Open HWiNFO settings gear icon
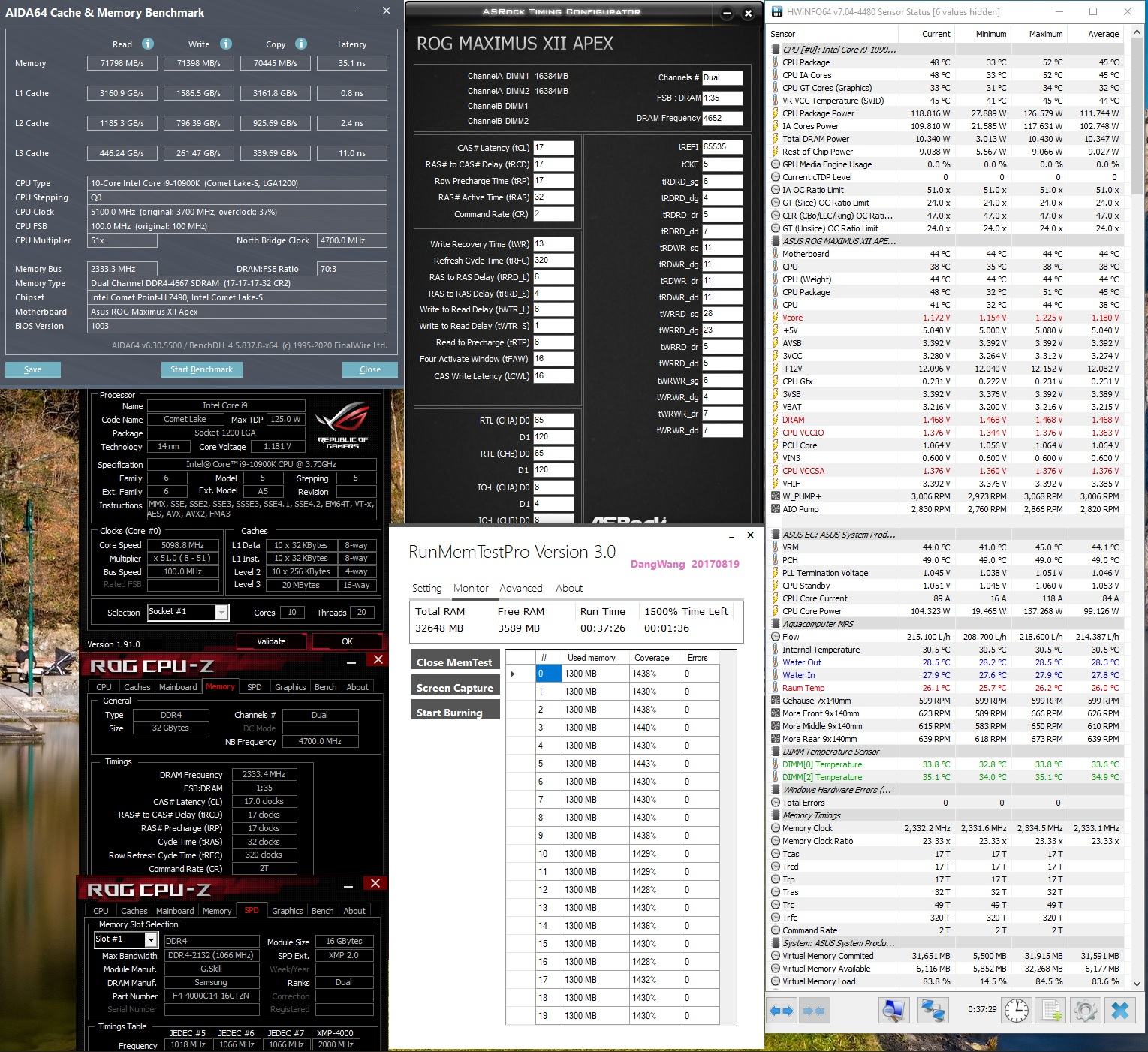This screenshot has width=1148, height=1052. tap(1086, 1011)
